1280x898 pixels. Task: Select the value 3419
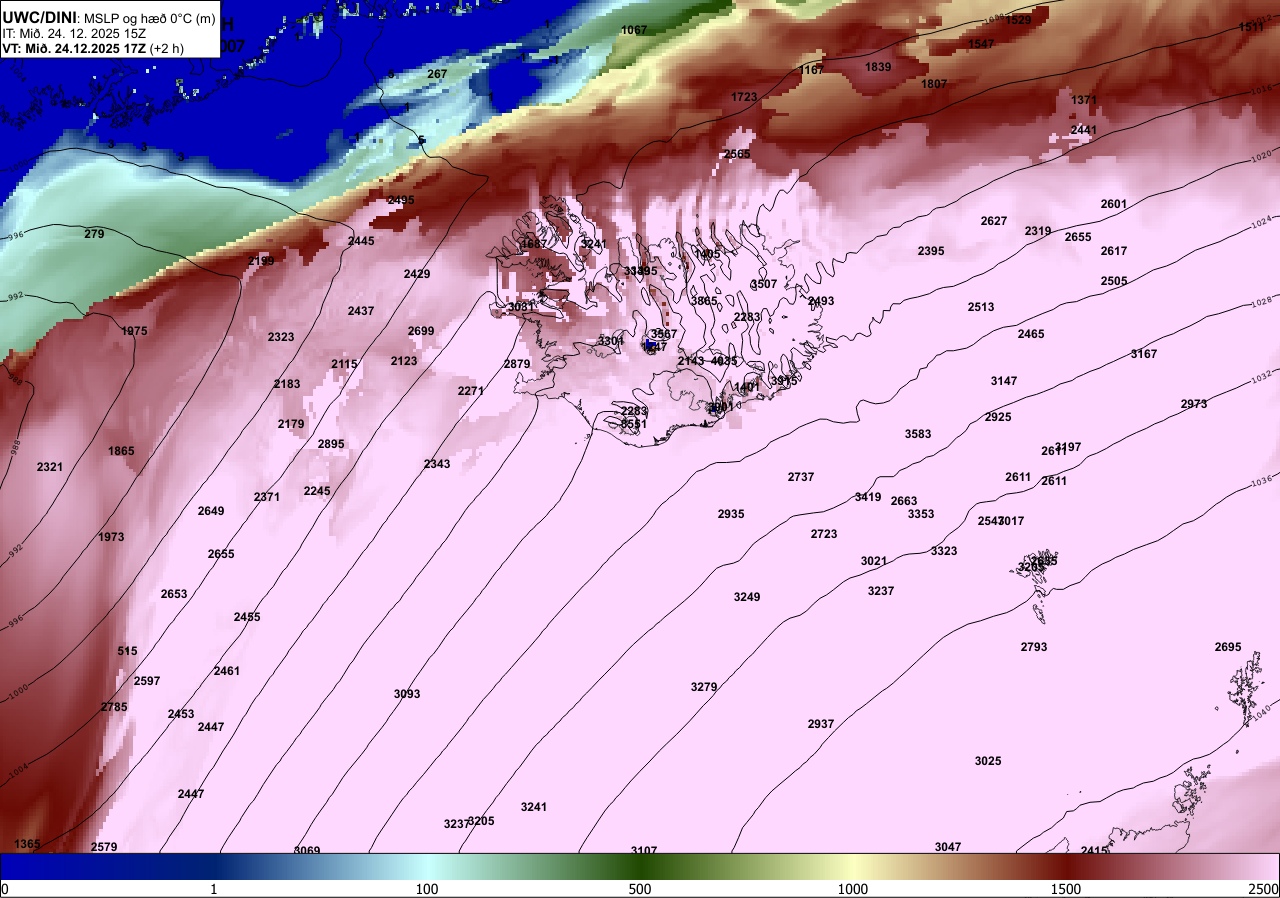[868, 497]
